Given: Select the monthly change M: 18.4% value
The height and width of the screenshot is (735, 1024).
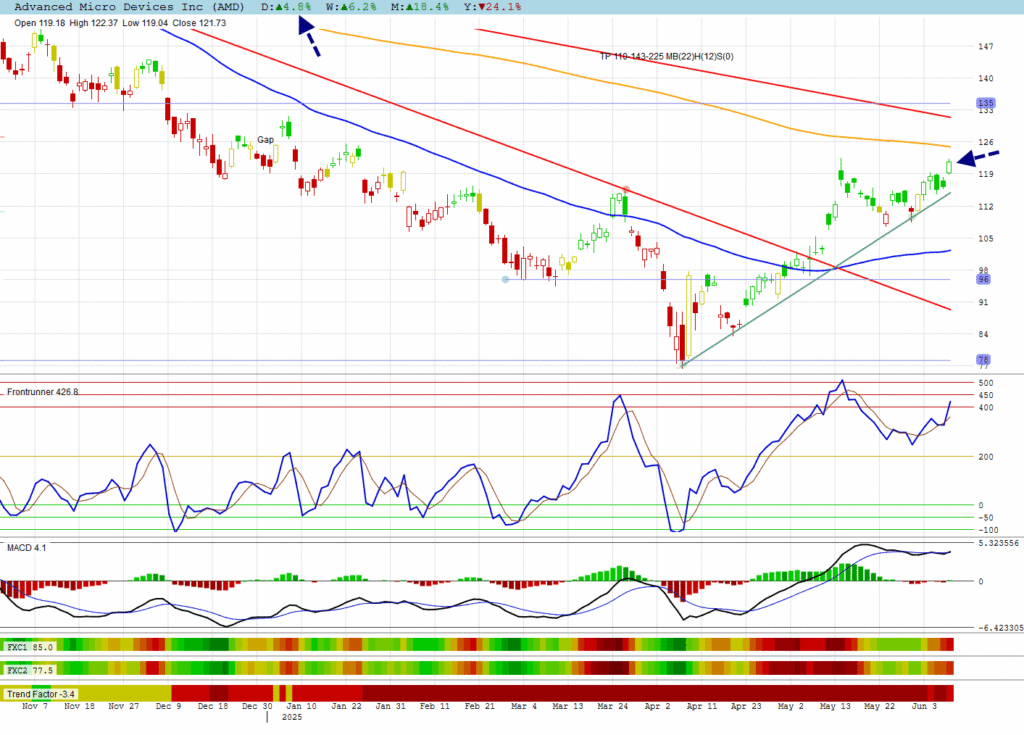Looking at the screenshot, I should tap(420, 7).
